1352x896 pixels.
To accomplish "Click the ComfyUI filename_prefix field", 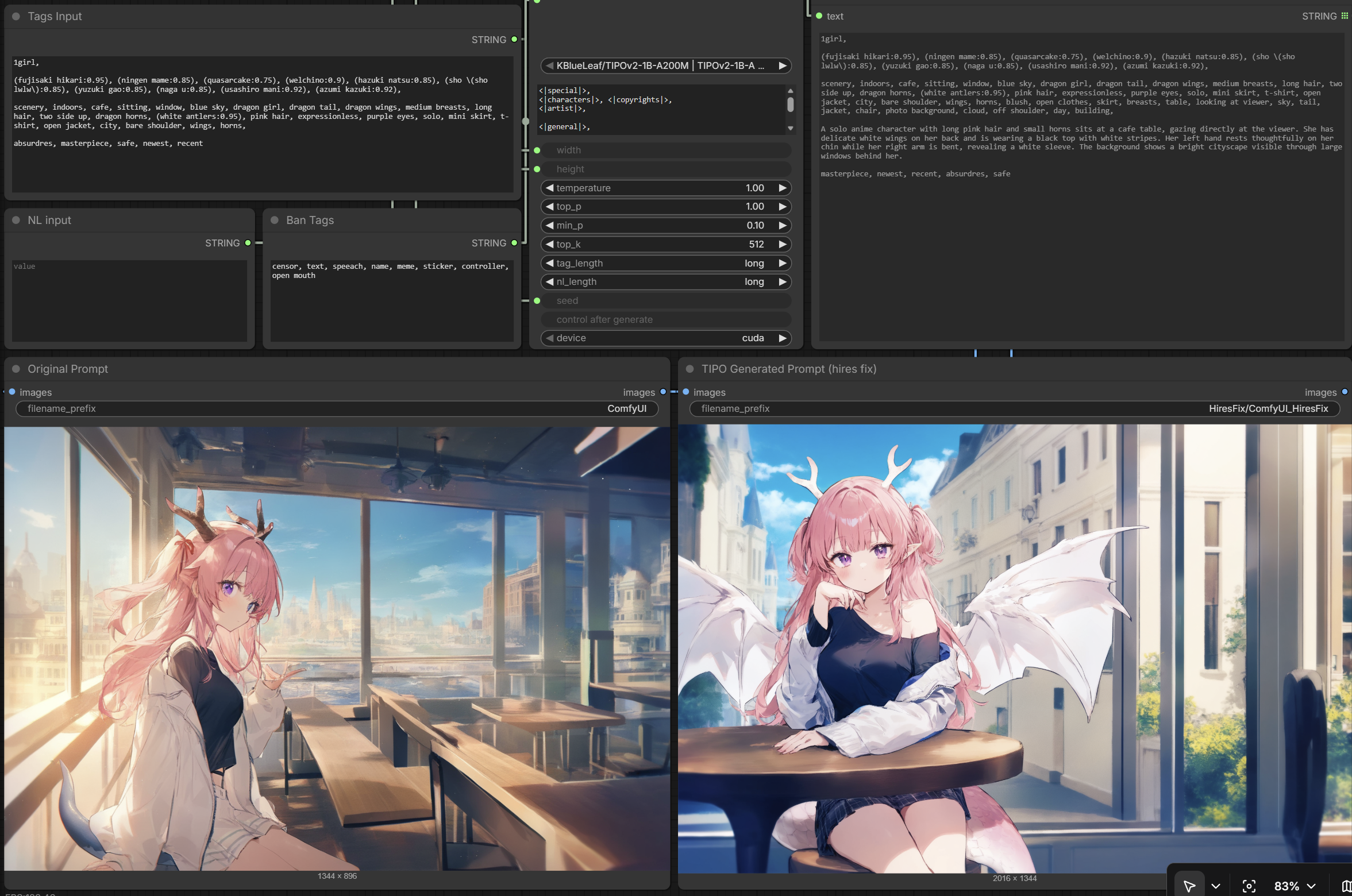I will click(x=337, y=408).
